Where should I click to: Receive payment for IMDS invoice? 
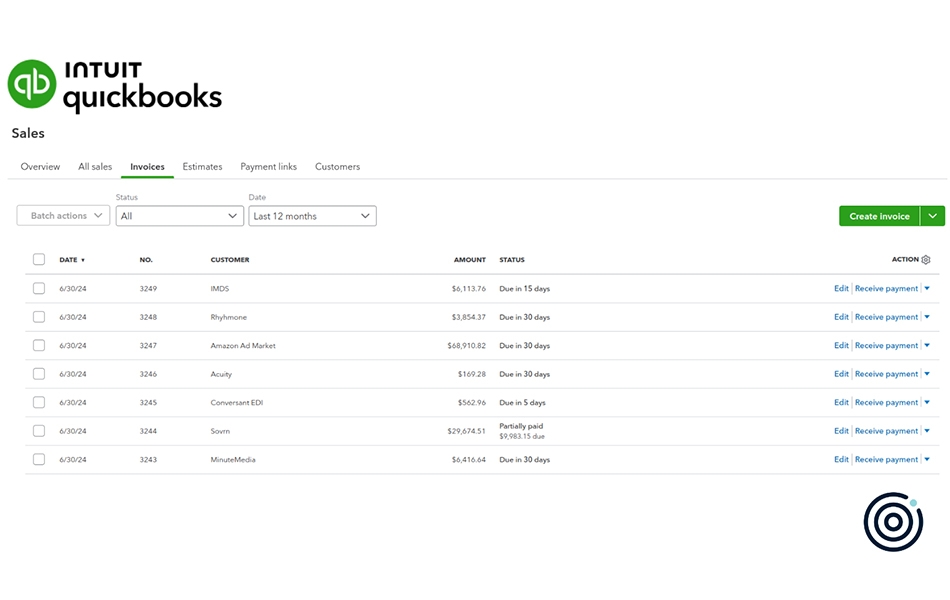pyautogui.click(x=886, y=288)
